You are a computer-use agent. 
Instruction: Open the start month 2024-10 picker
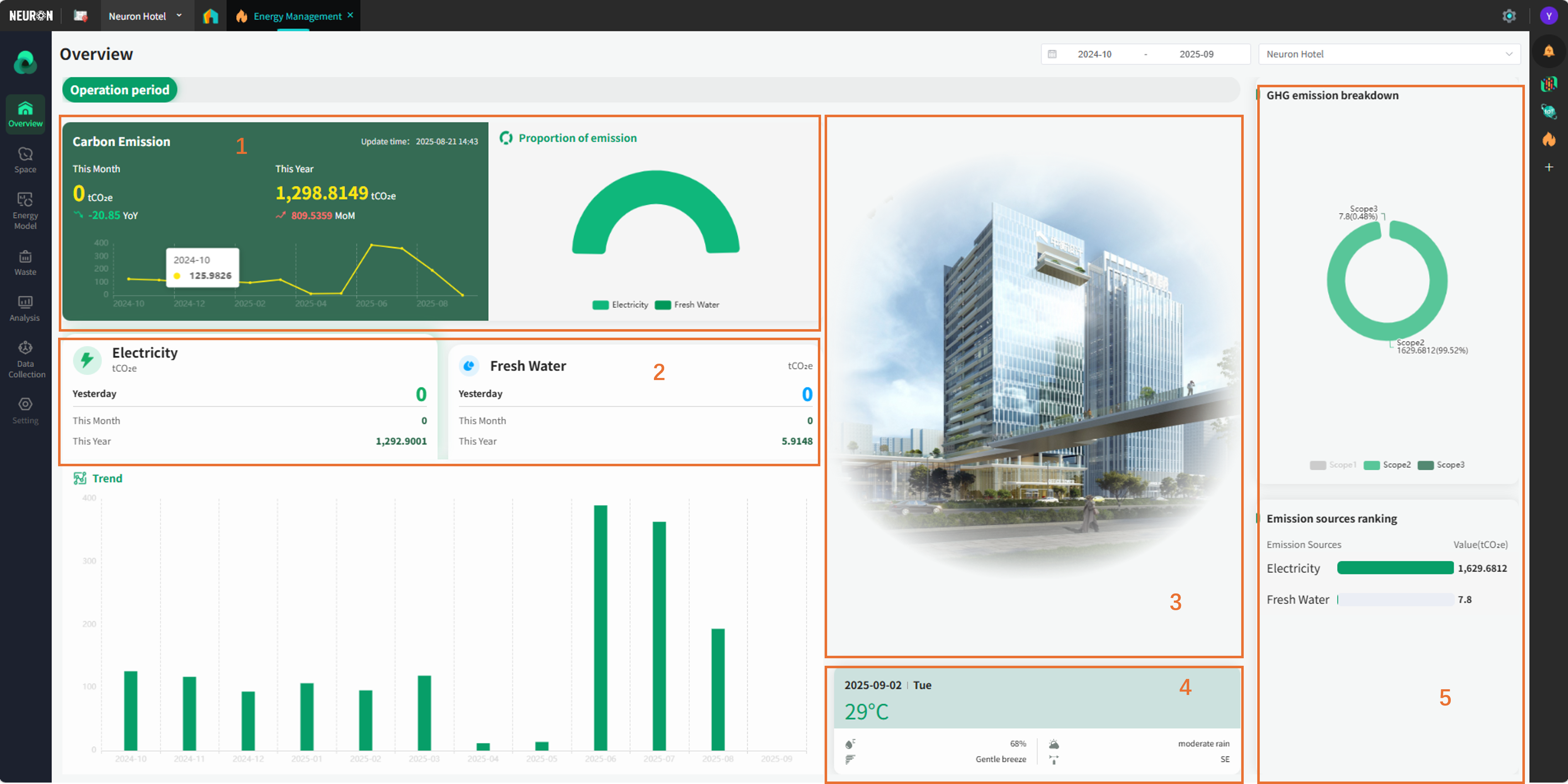pos(1094,54)
